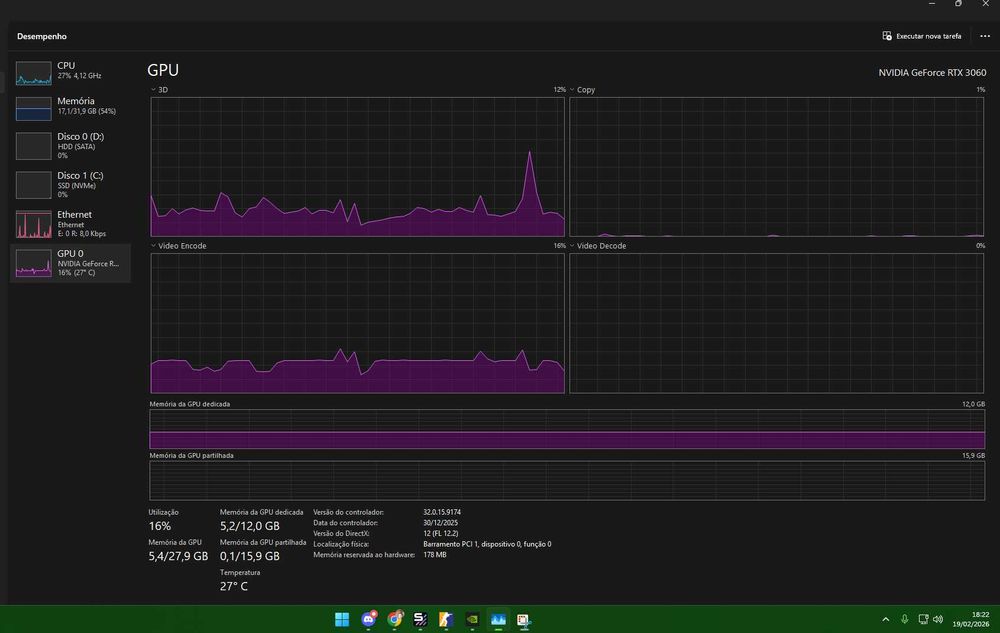Open the Video Decode engine dropdown

[597, 246]
